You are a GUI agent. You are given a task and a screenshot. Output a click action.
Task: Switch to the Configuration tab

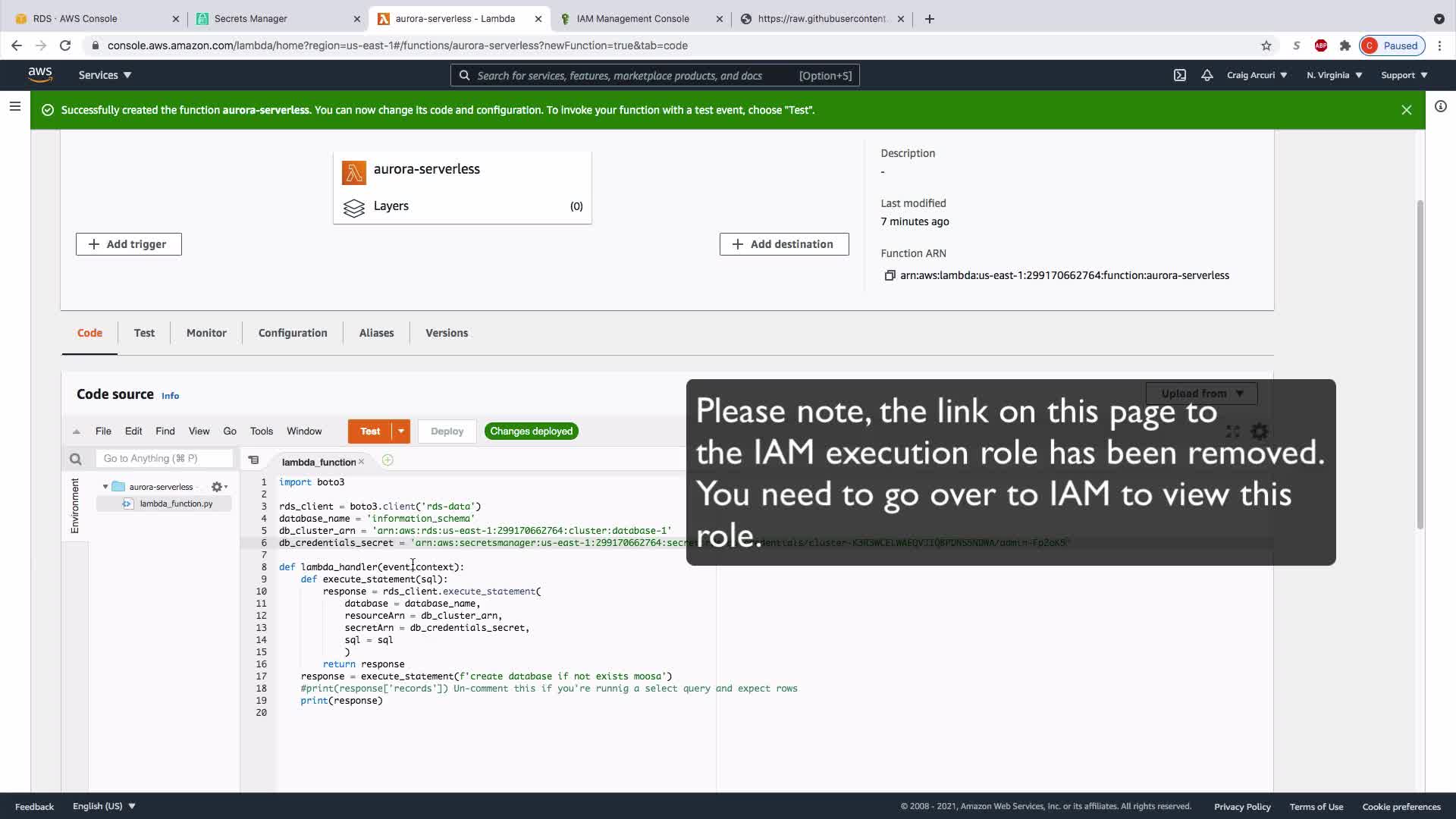tap(293, 333)
